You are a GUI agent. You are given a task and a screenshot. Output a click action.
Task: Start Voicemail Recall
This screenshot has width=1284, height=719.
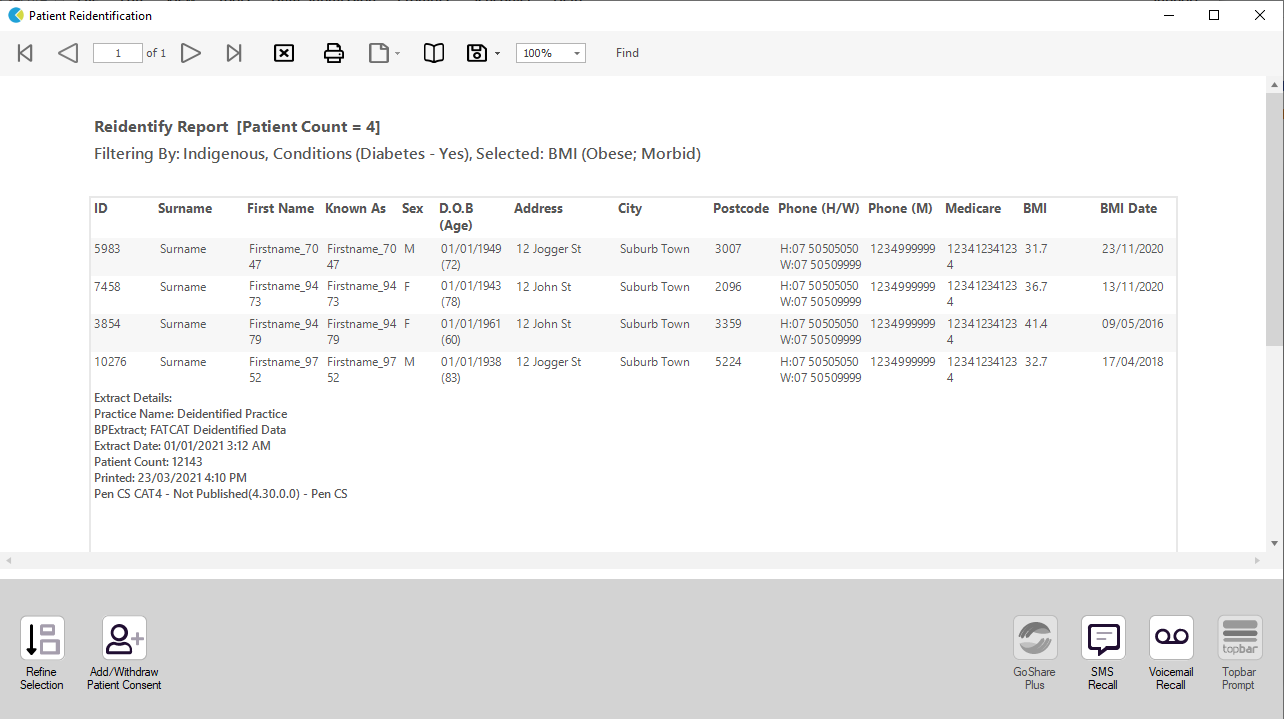(x=1171, y=653)
